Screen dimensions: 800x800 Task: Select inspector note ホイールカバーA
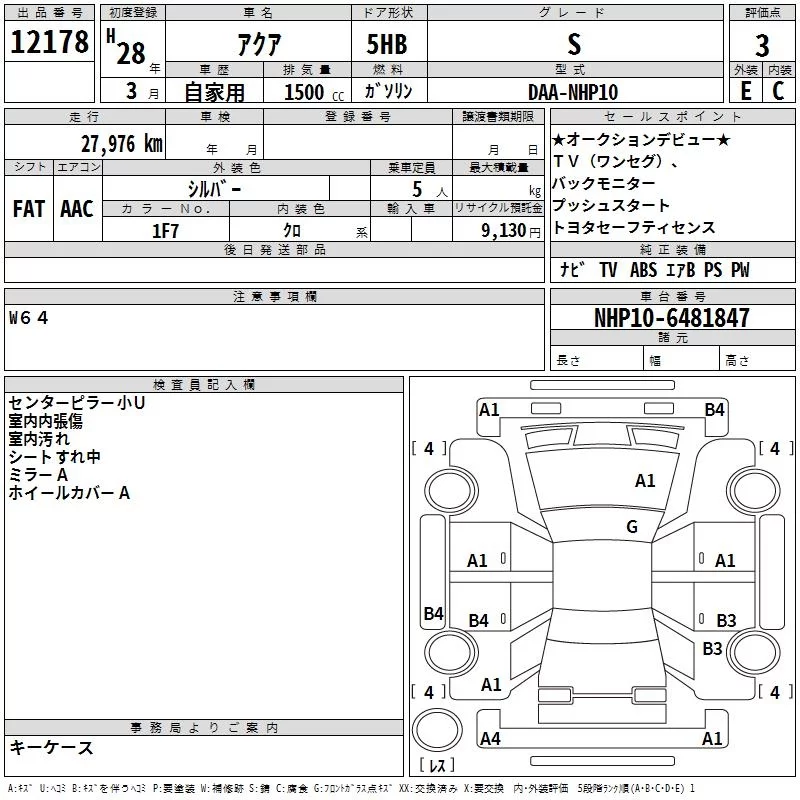[69, 492]
